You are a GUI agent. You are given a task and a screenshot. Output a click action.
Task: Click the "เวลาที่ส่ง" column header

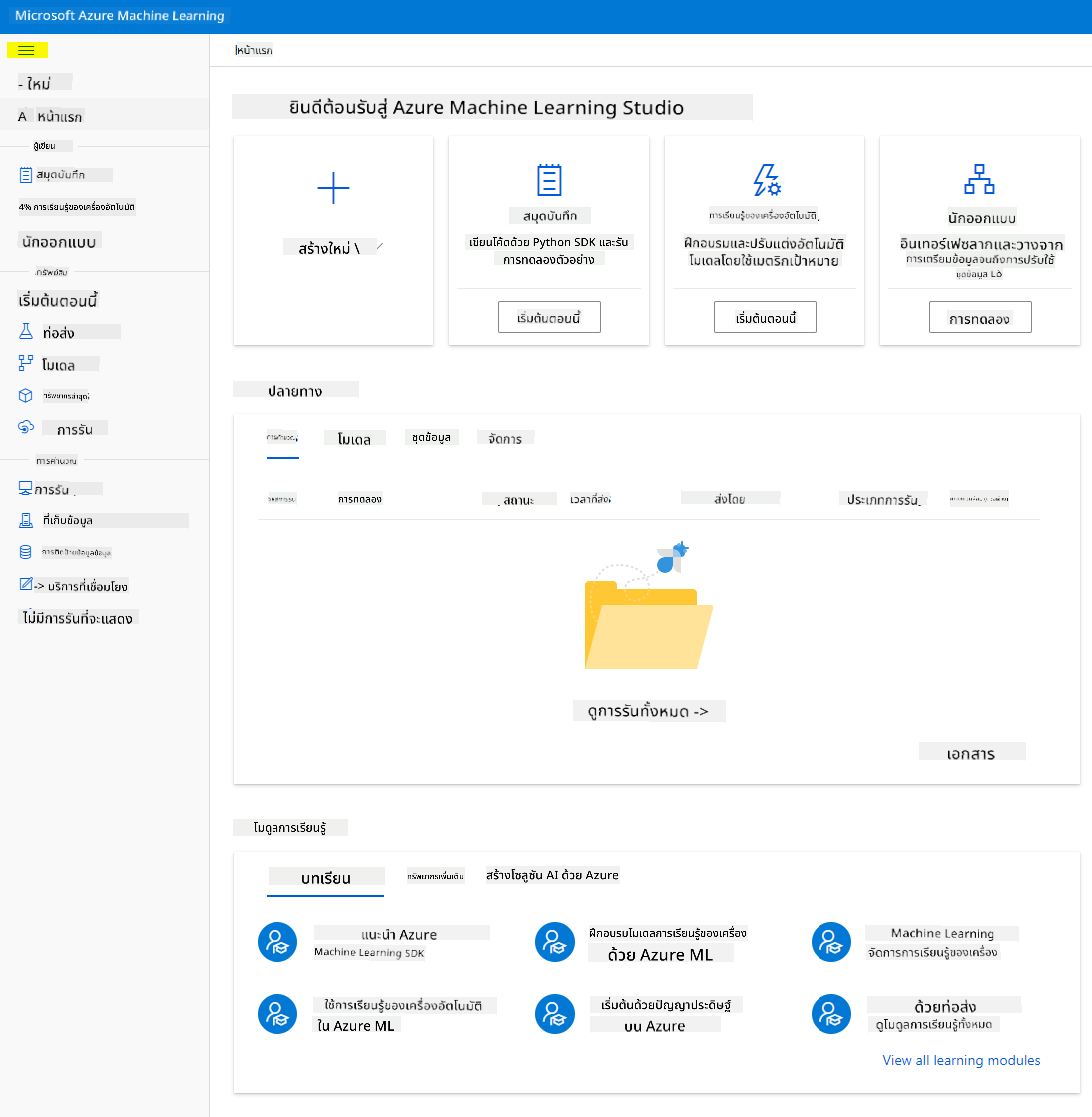[591, 499]
